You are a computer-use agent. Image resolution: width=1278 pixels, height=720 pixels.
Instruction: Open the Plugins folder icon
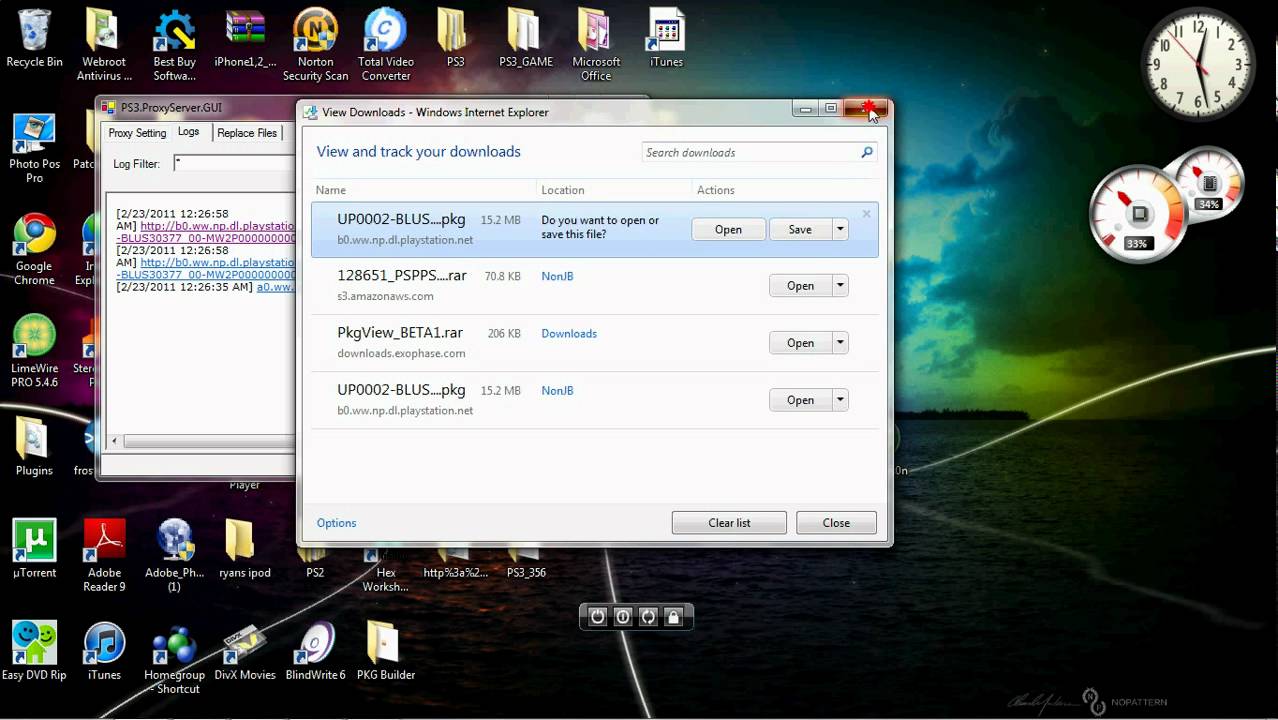pos(34,446)
